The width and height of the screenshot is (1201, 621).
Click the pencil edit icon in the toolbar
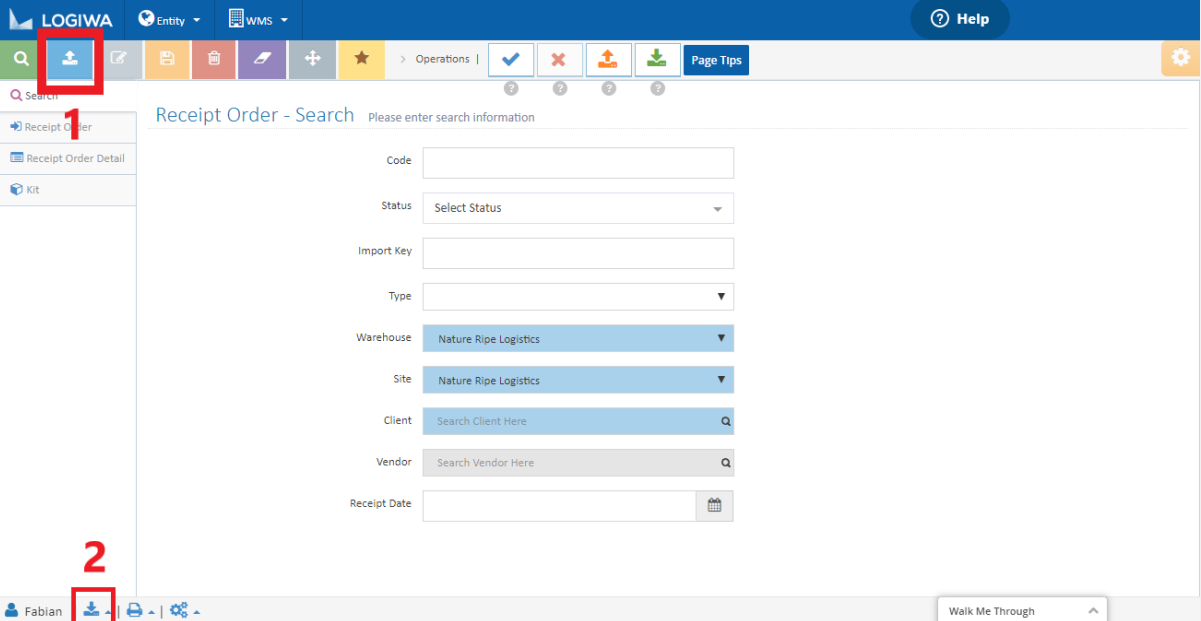[118, 59]
